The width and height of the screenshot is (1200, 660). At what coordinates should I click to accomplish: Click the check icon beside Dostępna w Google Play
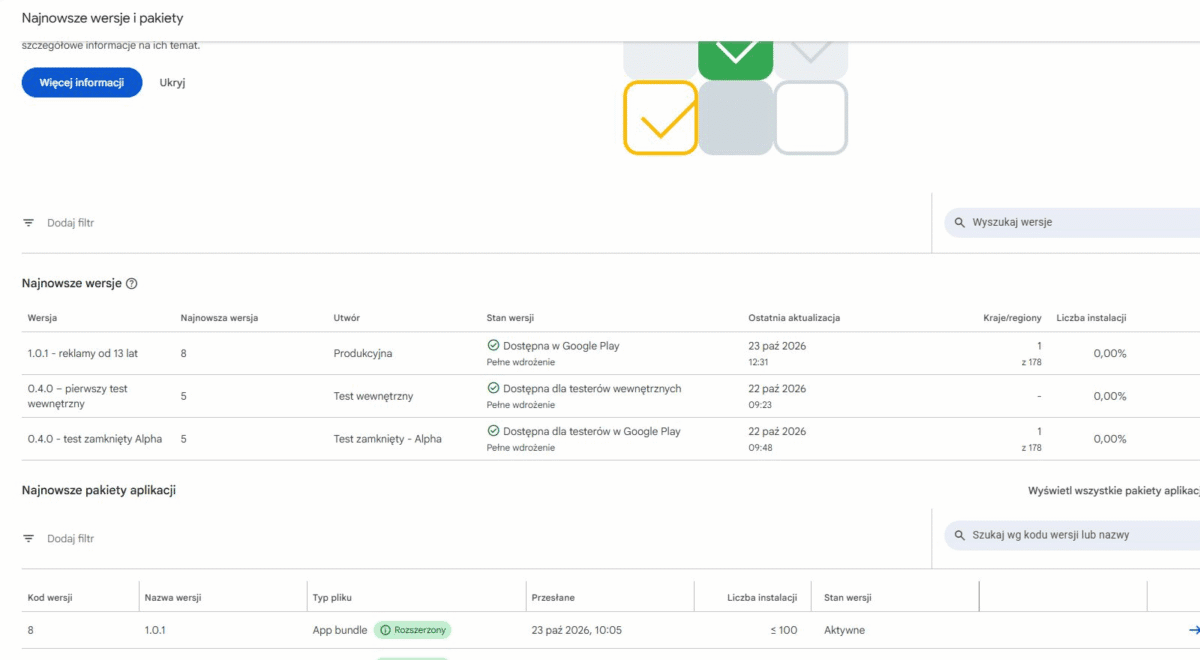(x=493, y=346)
